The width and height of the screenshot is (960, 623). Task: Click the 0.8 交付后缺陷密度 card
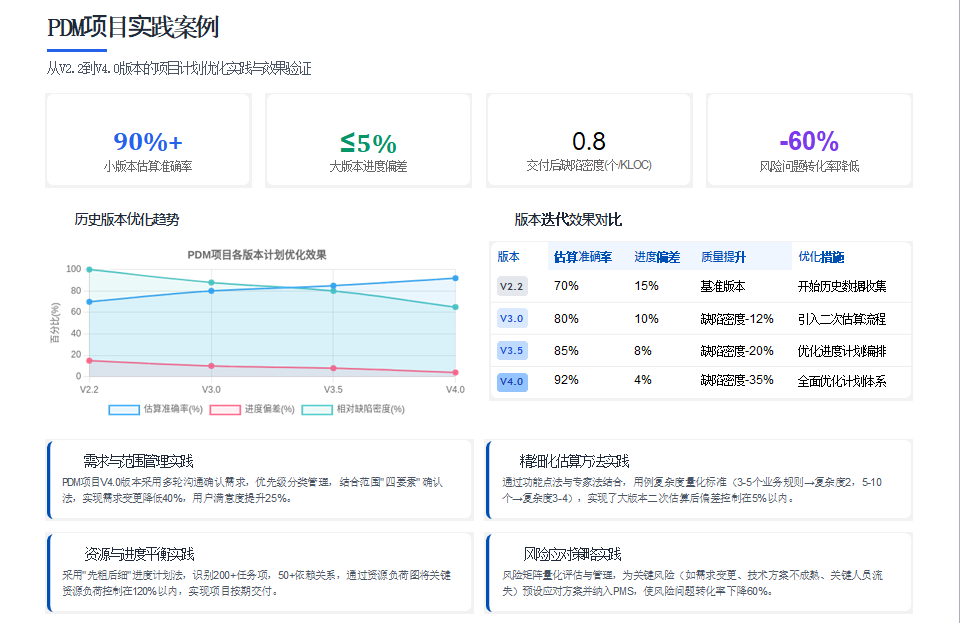588,139
